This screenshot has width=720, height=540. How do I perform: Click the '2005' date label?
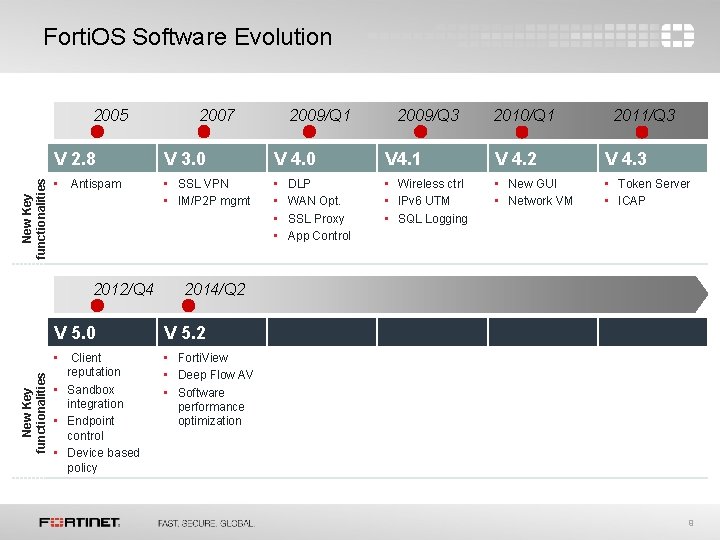tap(111, 115)
